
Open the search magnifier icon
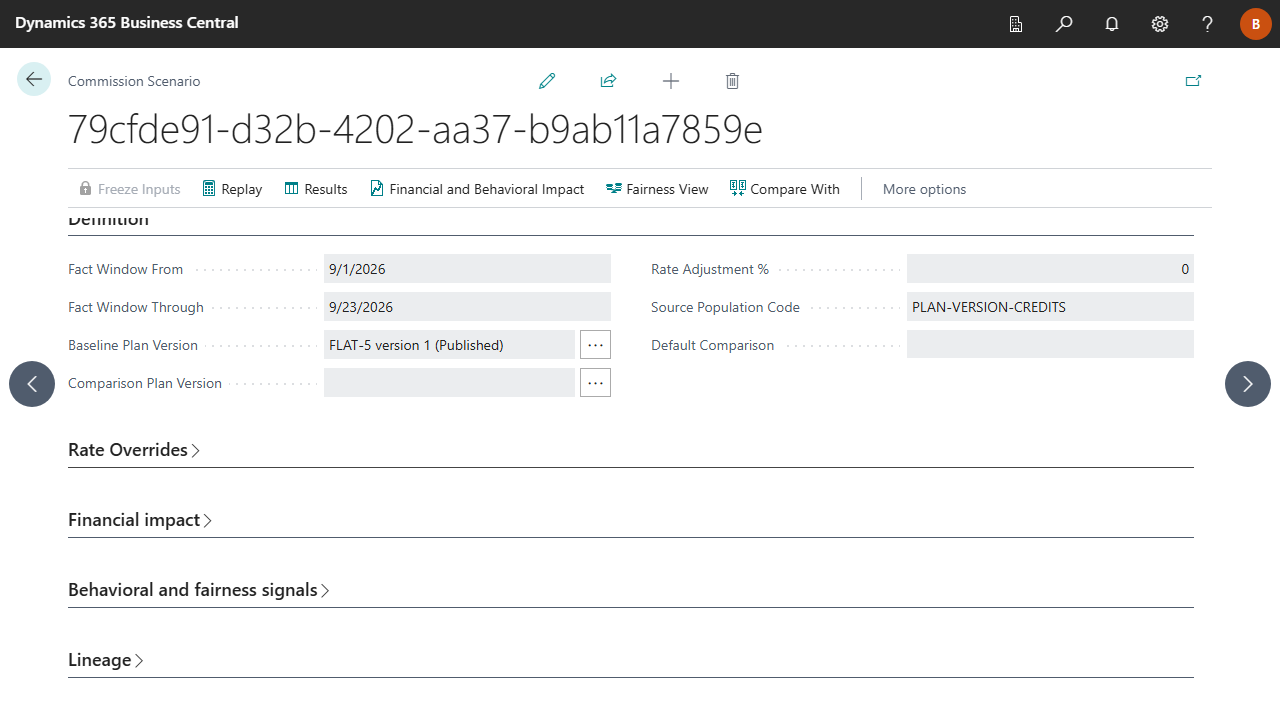point(1064,24)
